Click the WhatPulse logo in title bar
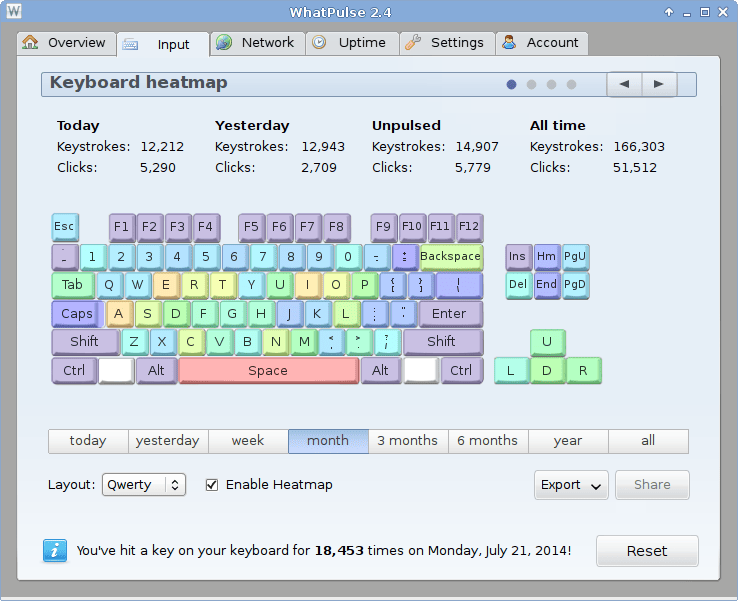This screenshot has height=601, width=738. [13, 12]
